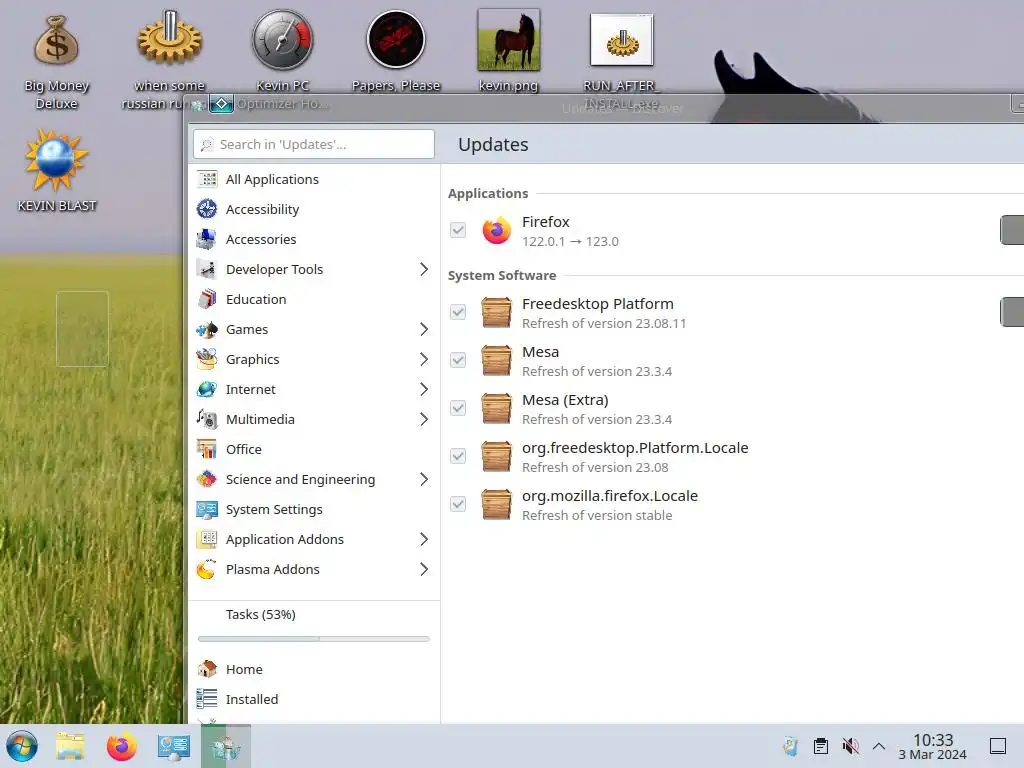Go to the Office category
Image resolution: width=1024 pixels, height=768 pixels.
coord(314,449)
